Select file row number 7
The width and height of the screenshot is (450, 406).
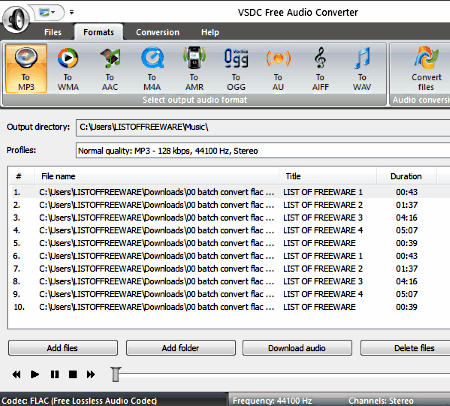coord(231,269)
